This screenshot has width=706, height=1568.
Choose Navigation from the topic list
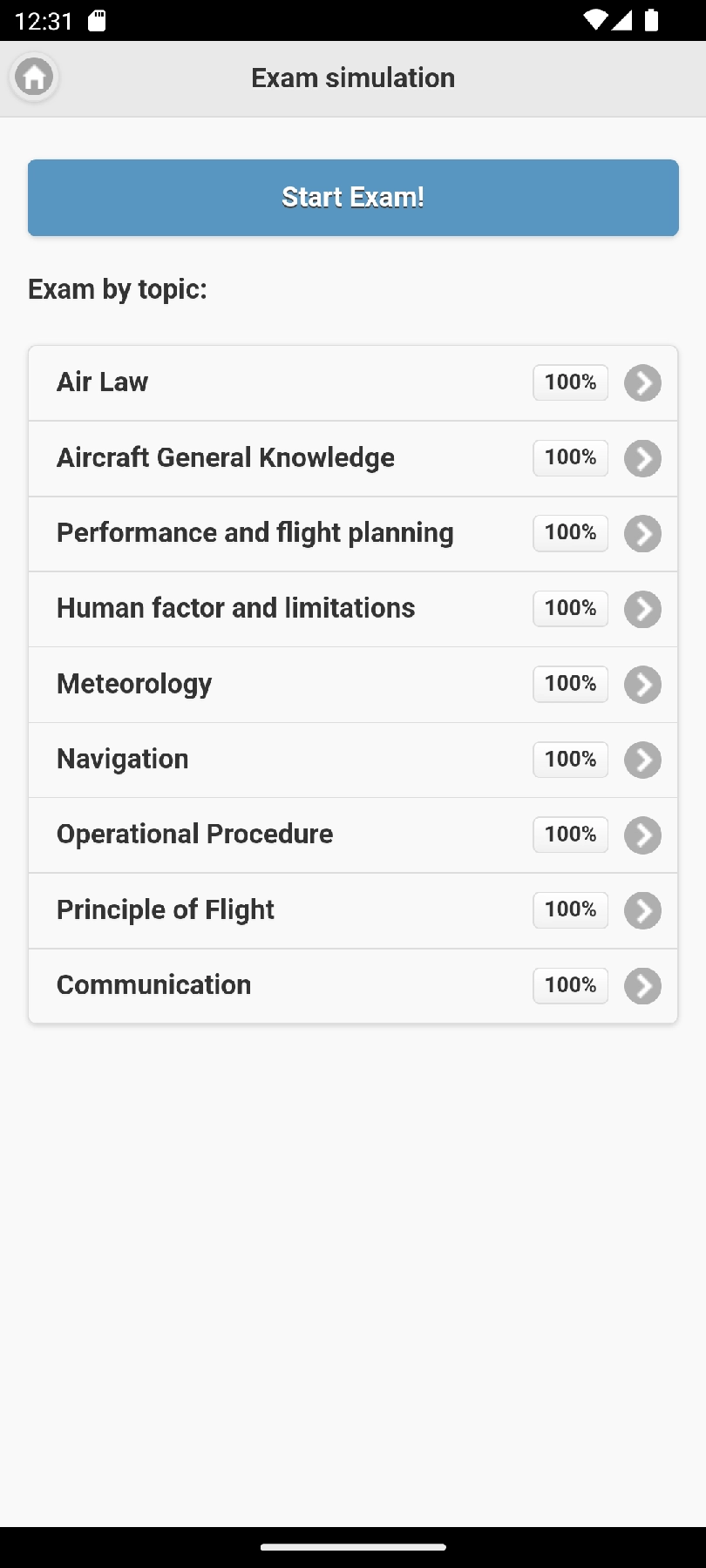coord(123,759)
